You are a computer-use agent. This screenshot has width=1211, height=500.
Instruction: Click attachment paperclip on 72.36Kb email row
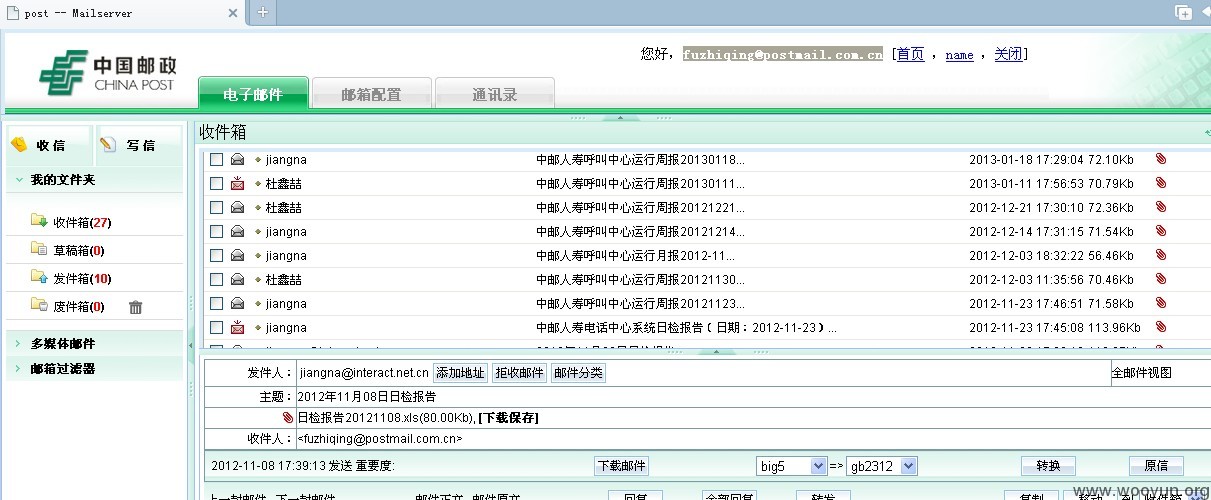[1161, 207]
